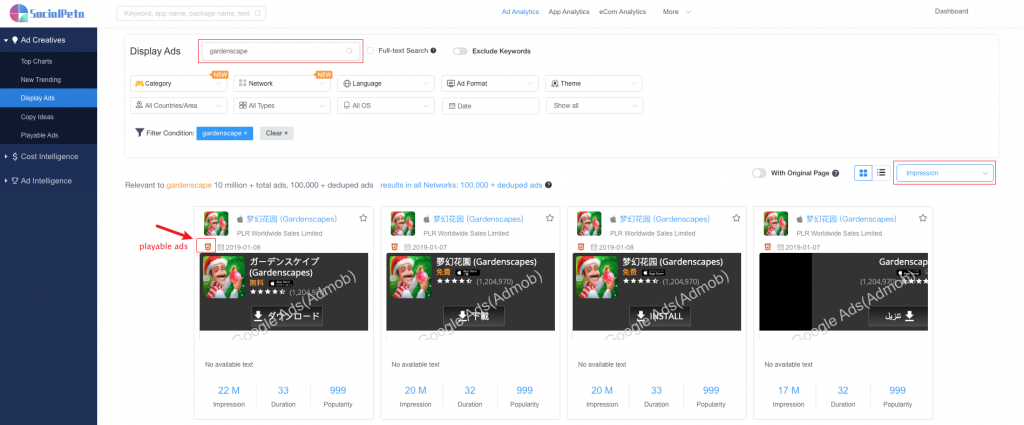Switch to eCom Analytics tab

(x=622, y=12)
